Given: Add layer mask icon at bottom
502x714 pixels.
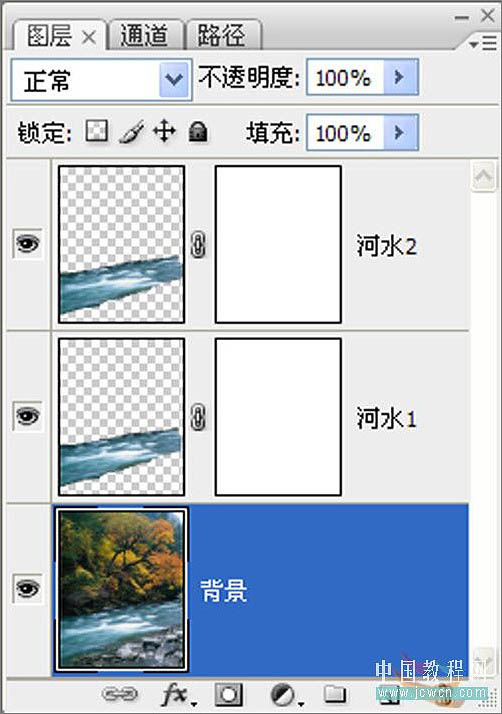Looking at the screenshot, I should tap(229, 694).
